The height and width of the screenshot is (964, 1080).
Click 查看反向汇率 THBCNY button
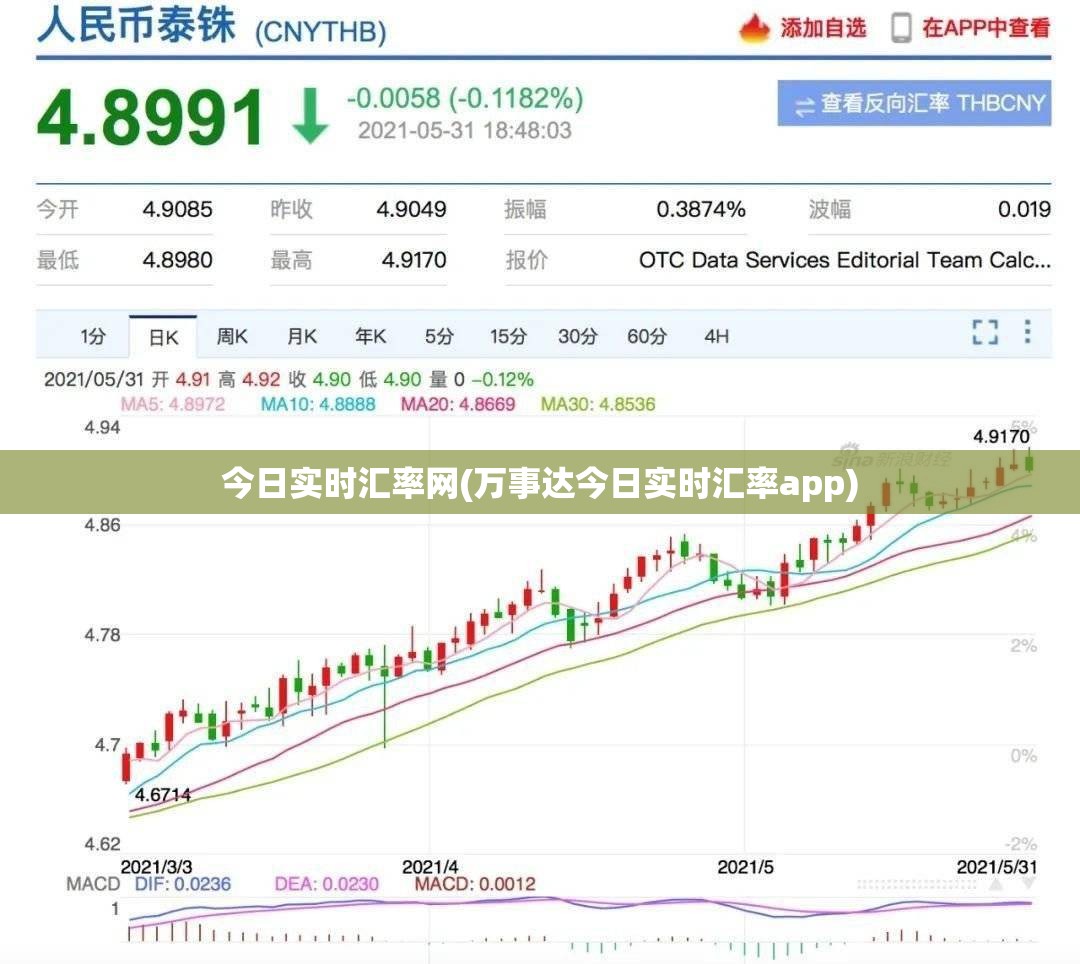point(914,103)
